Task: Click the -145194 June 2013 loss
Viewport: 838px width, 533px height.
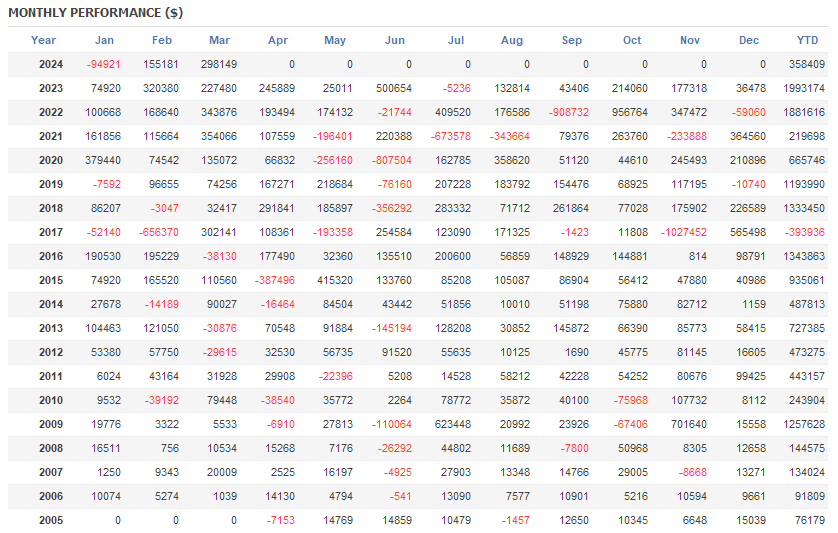Action: 392,328
